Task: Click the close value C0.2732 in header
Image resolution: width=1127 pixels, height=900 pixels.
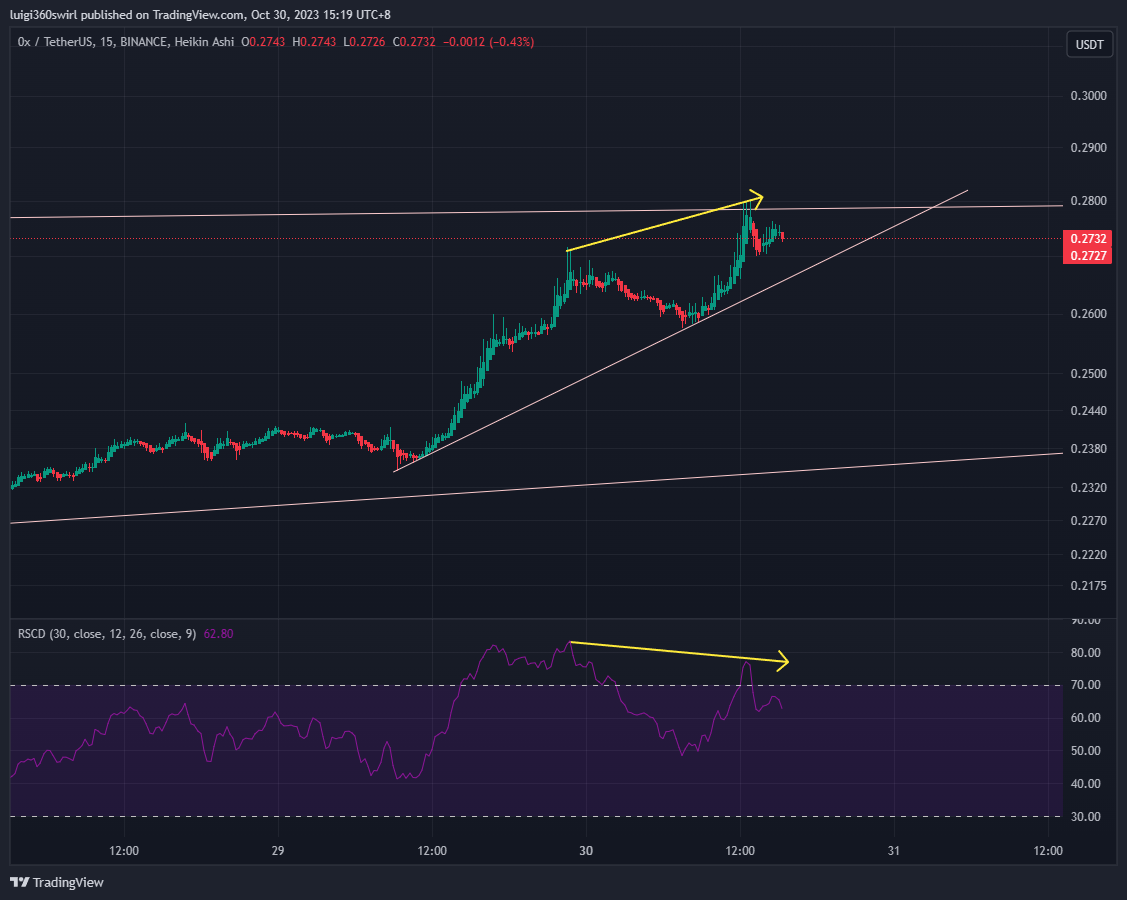Action: (414, 42)
